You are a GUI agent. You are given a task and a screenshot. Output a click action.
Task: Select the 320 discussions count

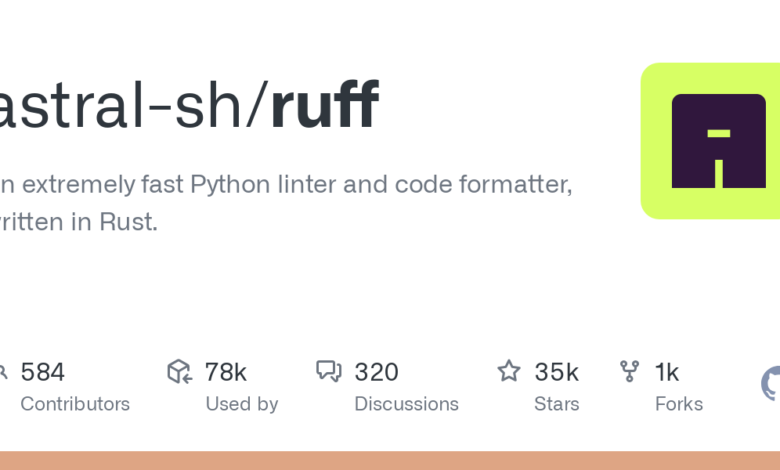[376, 372]
